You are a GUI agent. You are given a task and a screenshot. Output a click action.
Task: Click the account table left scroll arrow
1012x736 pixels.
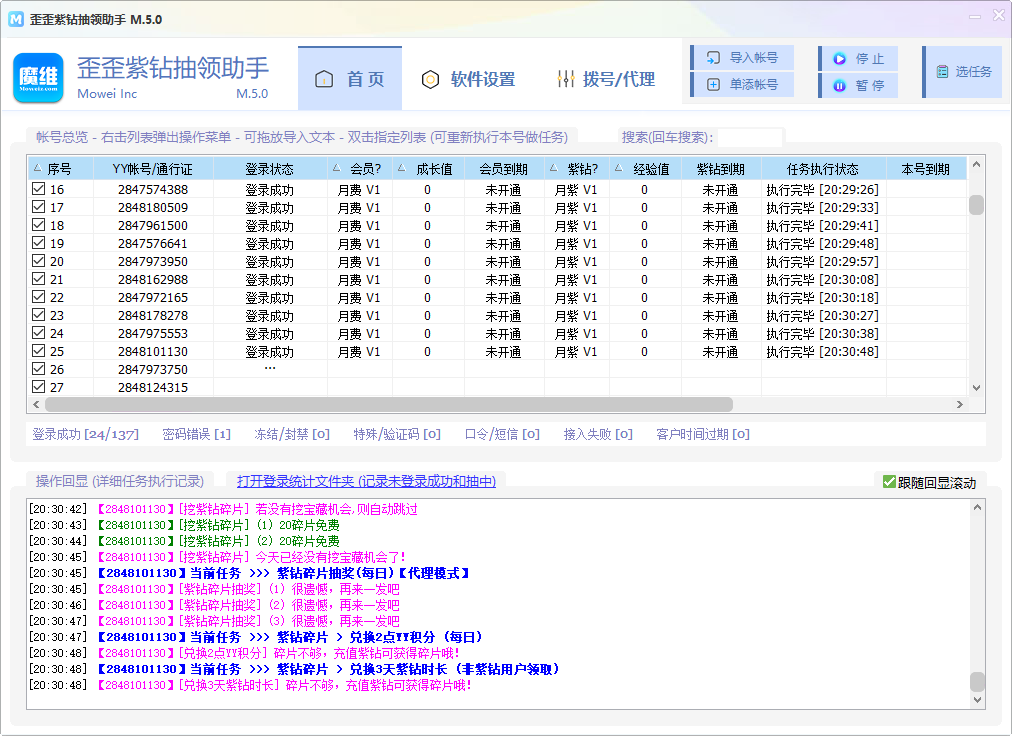pos(36,404)
